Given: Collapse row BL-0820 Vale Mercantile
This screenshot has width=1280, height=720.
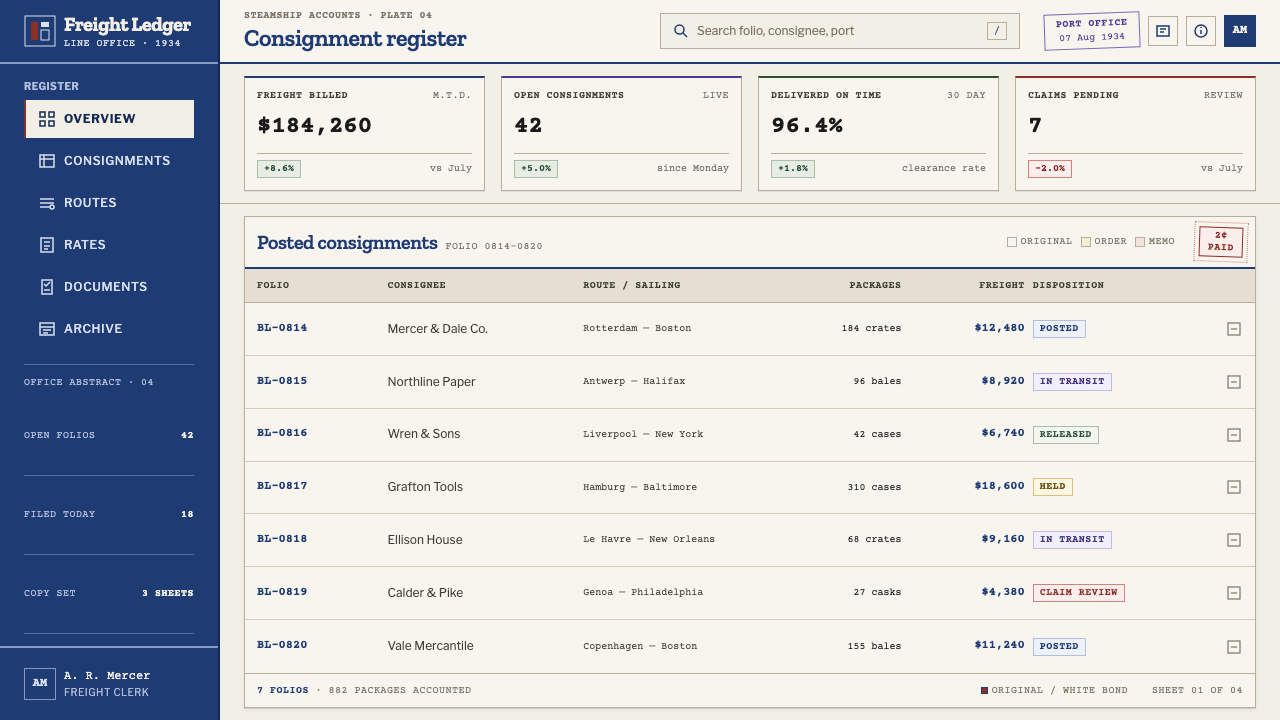Looking at the screenshot, I should [1234, 647].
